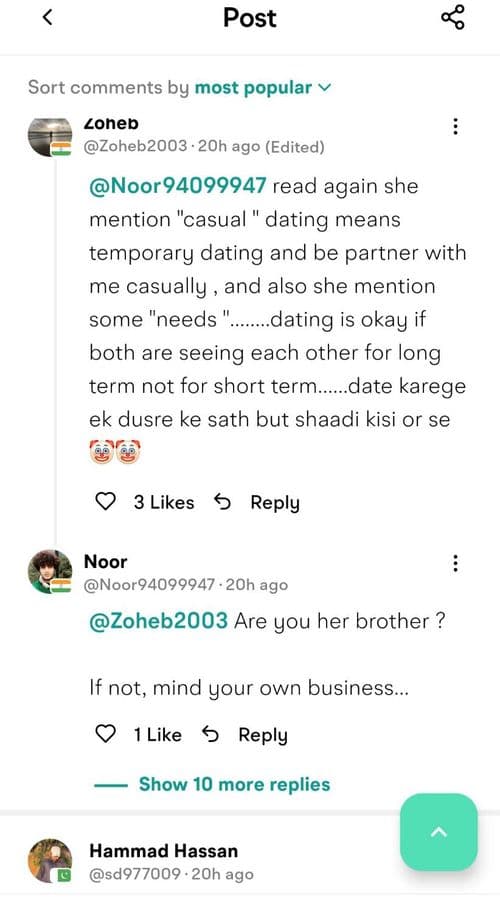Open Zoheb's profile picture
The width and height of the screenshot is (500, 912).
tap(50, 137)
